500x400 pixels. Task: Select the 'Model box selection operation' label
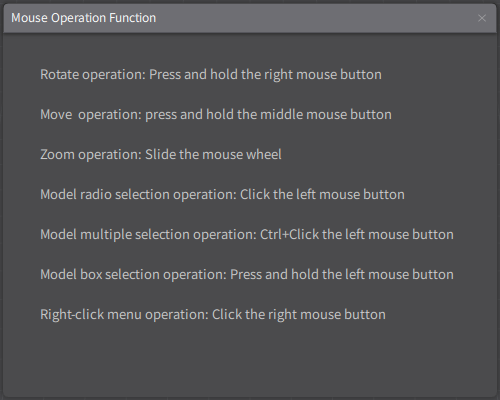(133, 275)
